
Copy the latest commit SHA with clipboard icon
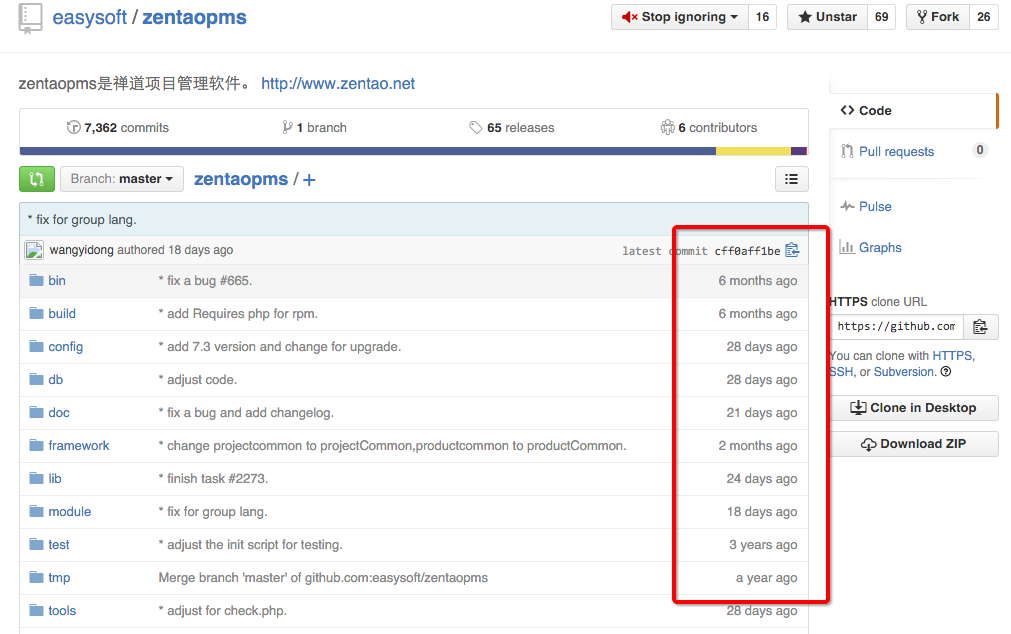click(x=792, y=250)
